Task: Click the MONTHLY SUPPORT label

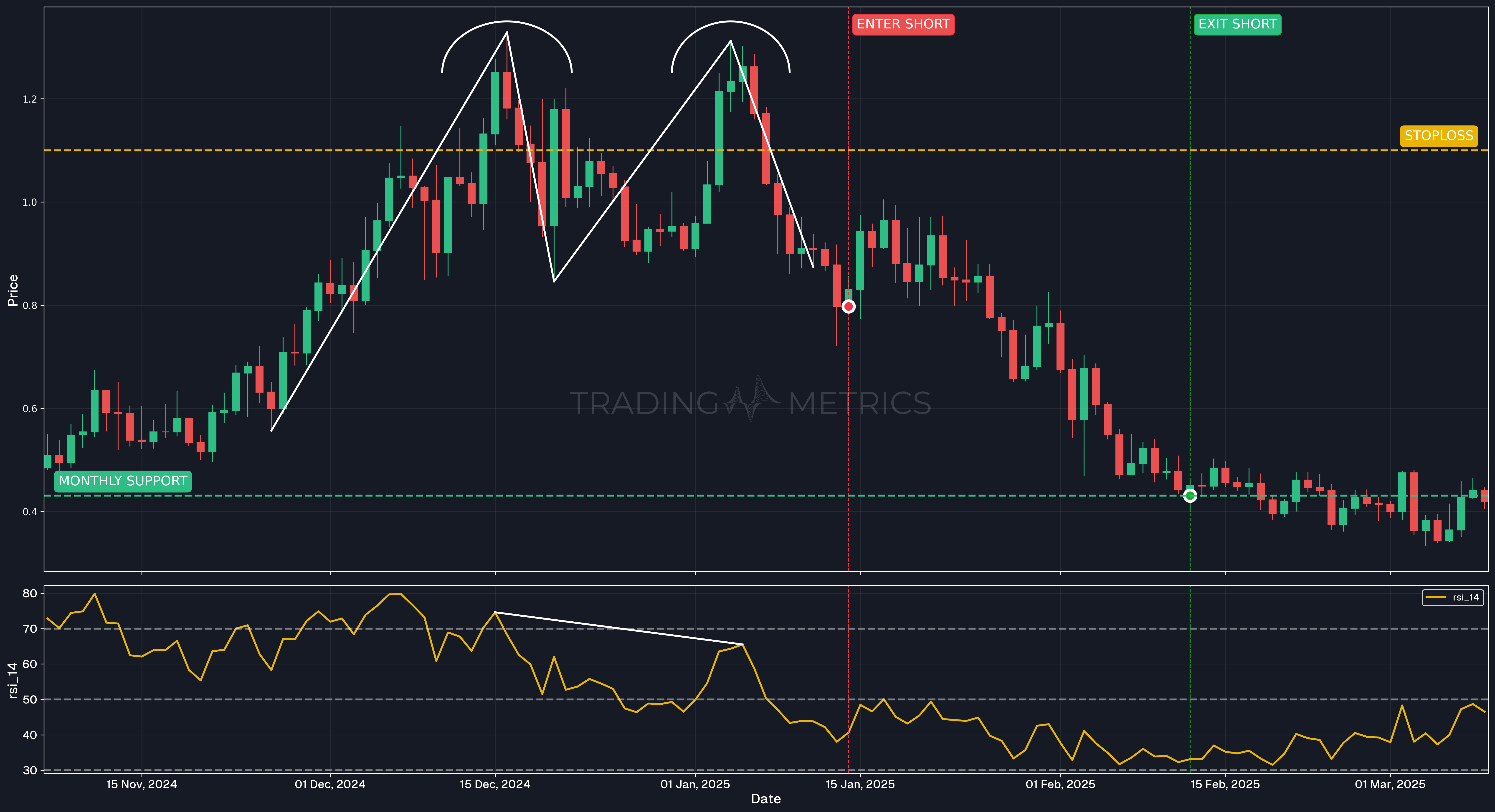Action: coord(123,481)
